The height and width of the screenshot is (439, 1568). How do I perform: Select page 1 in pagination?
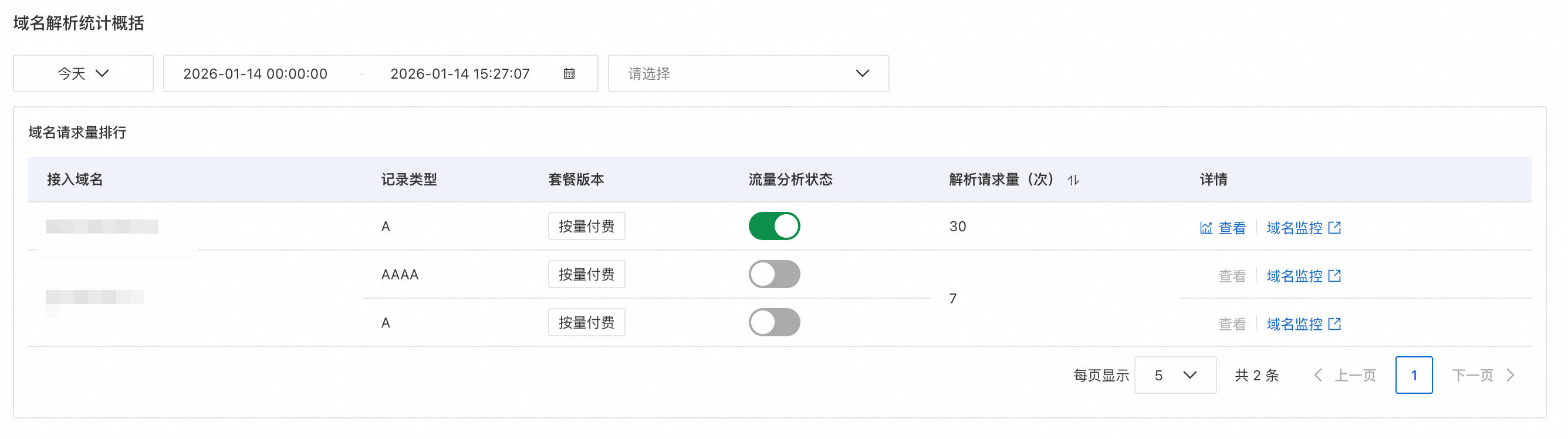pos(1414,375)
